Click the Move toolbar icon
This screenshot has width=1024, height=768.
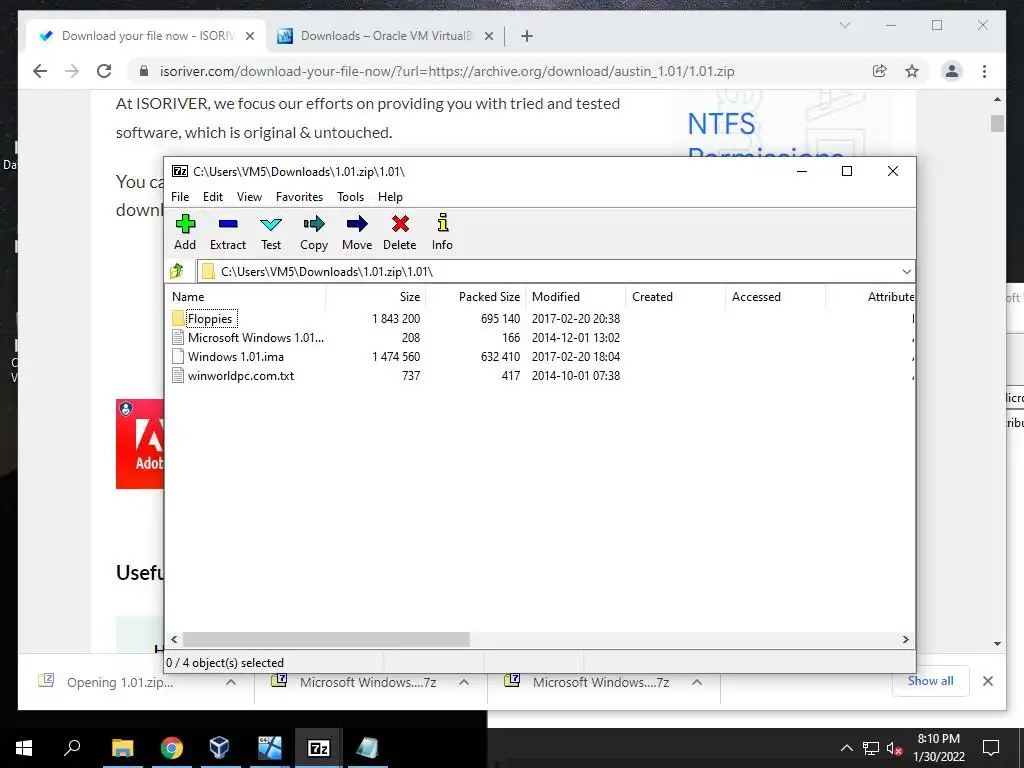tap(357, 232)
